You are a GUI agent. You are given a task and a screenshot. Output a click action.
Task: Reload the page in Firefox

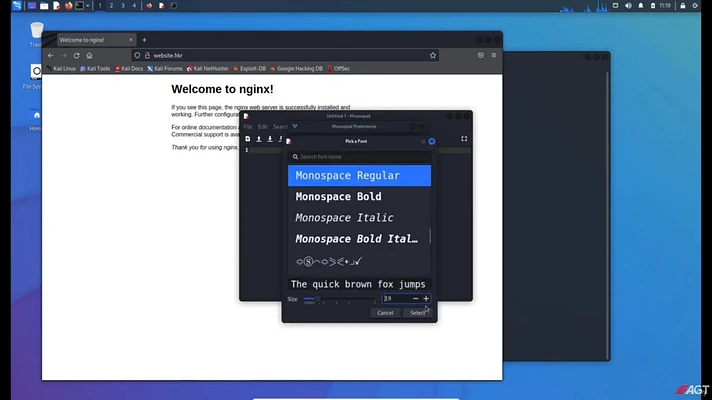pos(76,55)
